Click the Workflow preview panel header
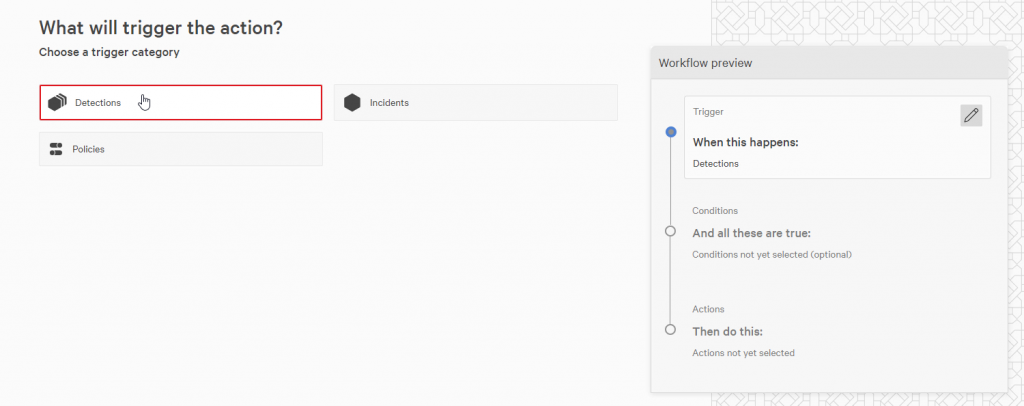The image size is (1024, 406). 829,63
